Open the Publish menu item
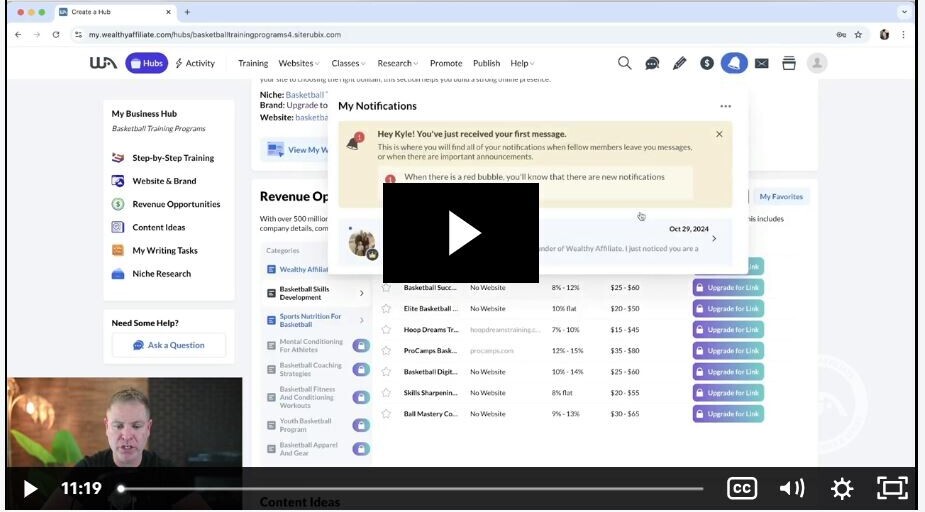The width and height of the screenshot is (925, 512). pyautogui.click(x=486, y=63)
